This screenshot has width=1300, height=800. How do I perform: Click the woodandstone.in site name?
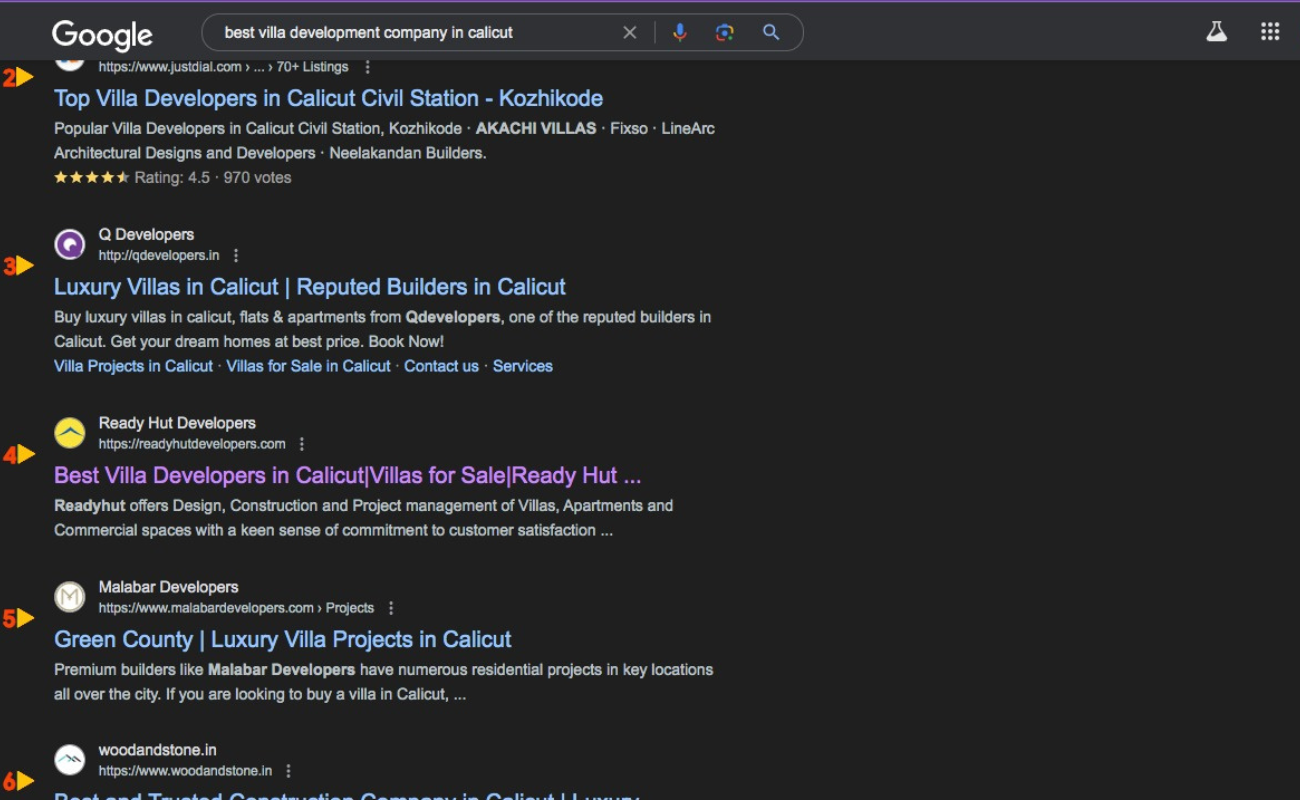click(x=157, y=750)
